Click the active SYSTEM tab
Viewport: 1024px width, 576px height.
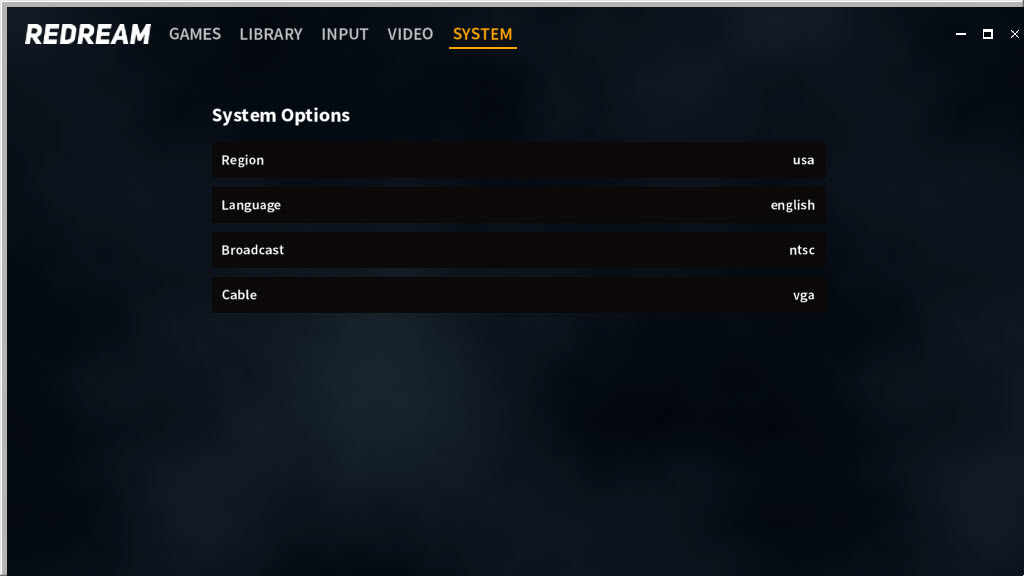[482, 34]
